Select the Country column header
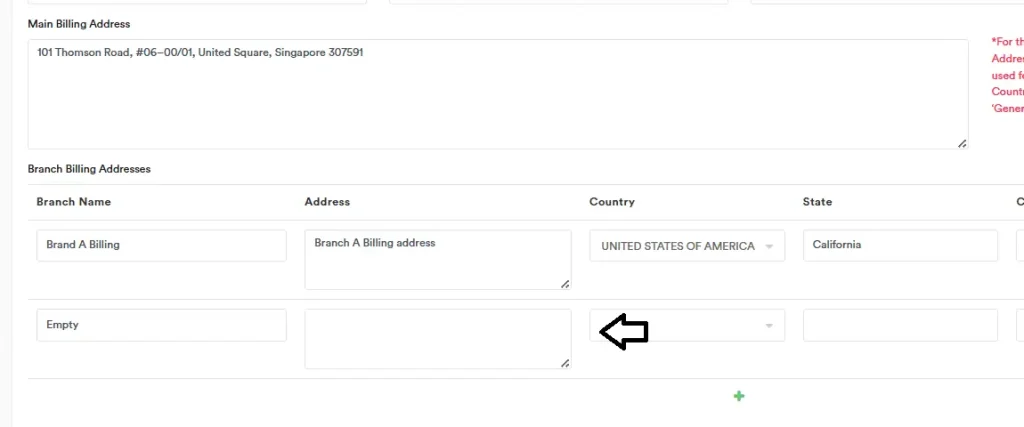This screenshot has width=1024, height=427. 612,202
